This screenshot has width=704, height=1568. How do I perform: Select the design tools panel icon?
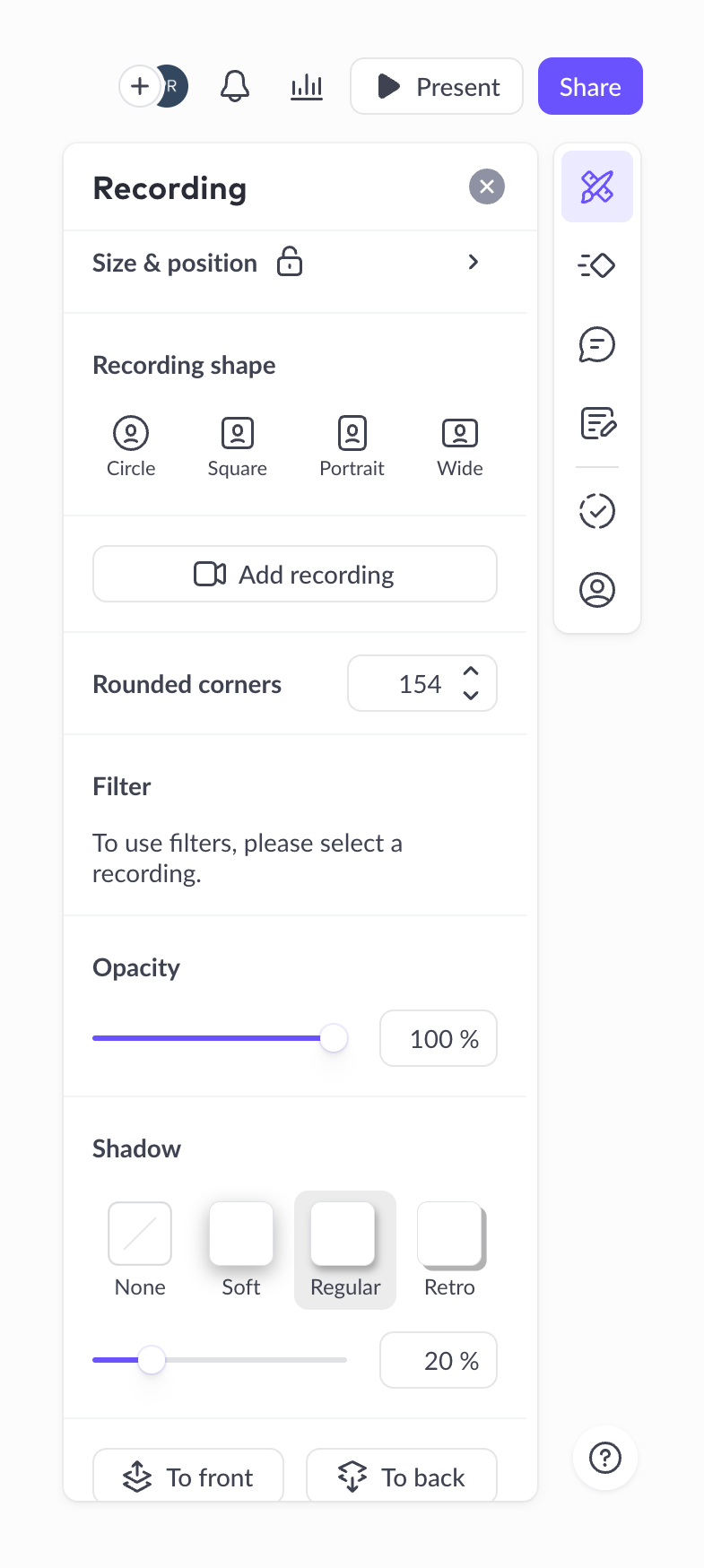tap(596, 186)
